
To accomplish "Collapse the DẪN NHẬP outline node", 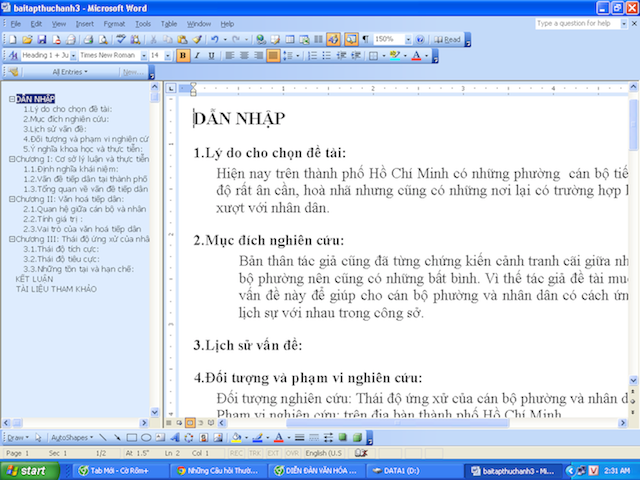I will [x=12, y=99].
